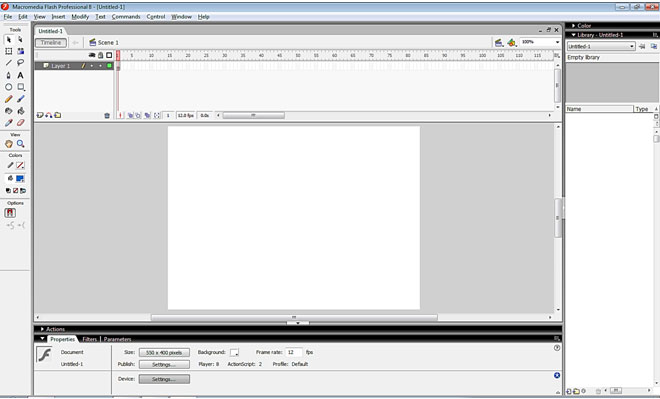This screenshot has height=399, width=660.
Task: Select the Pen tool
Action: pyautogui.click(x=8, y=75)
